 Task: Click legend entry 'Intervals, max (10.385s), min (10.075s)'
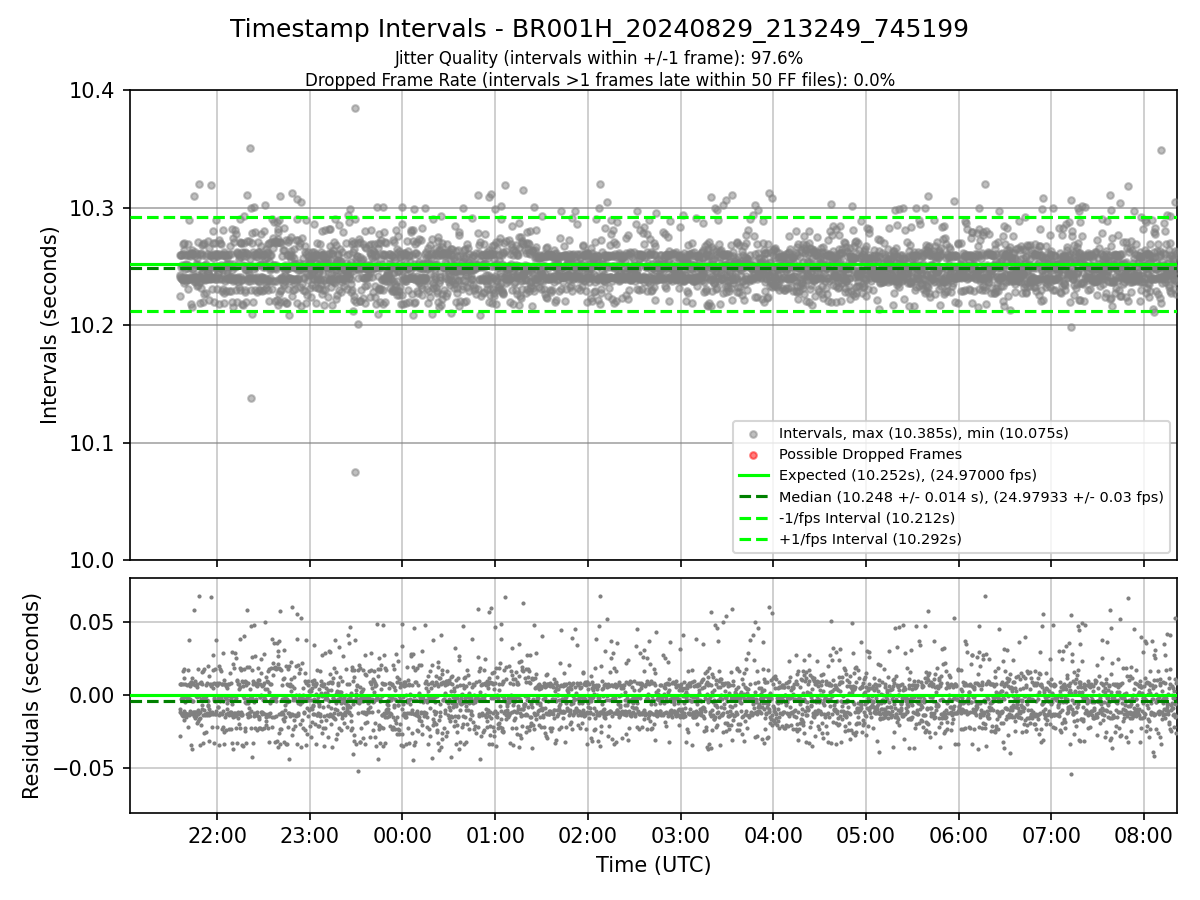pos(924,433)
